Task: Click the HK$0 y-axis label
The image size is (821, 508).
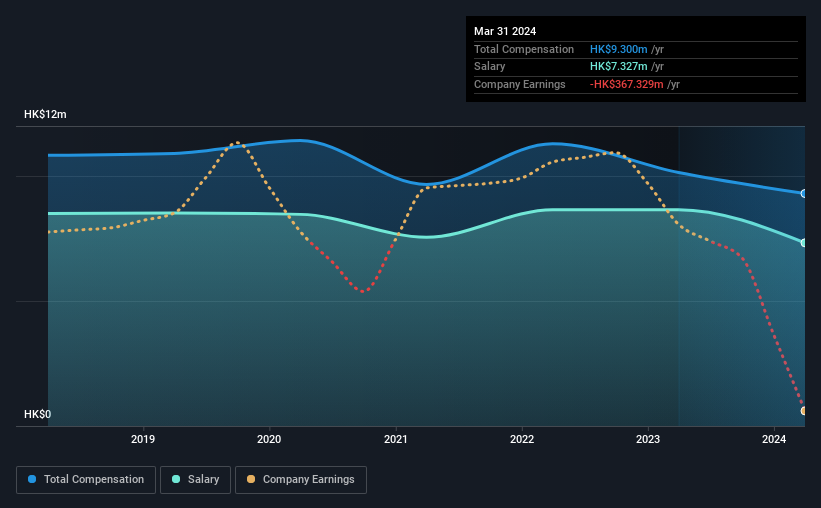Action: (38, 414)
